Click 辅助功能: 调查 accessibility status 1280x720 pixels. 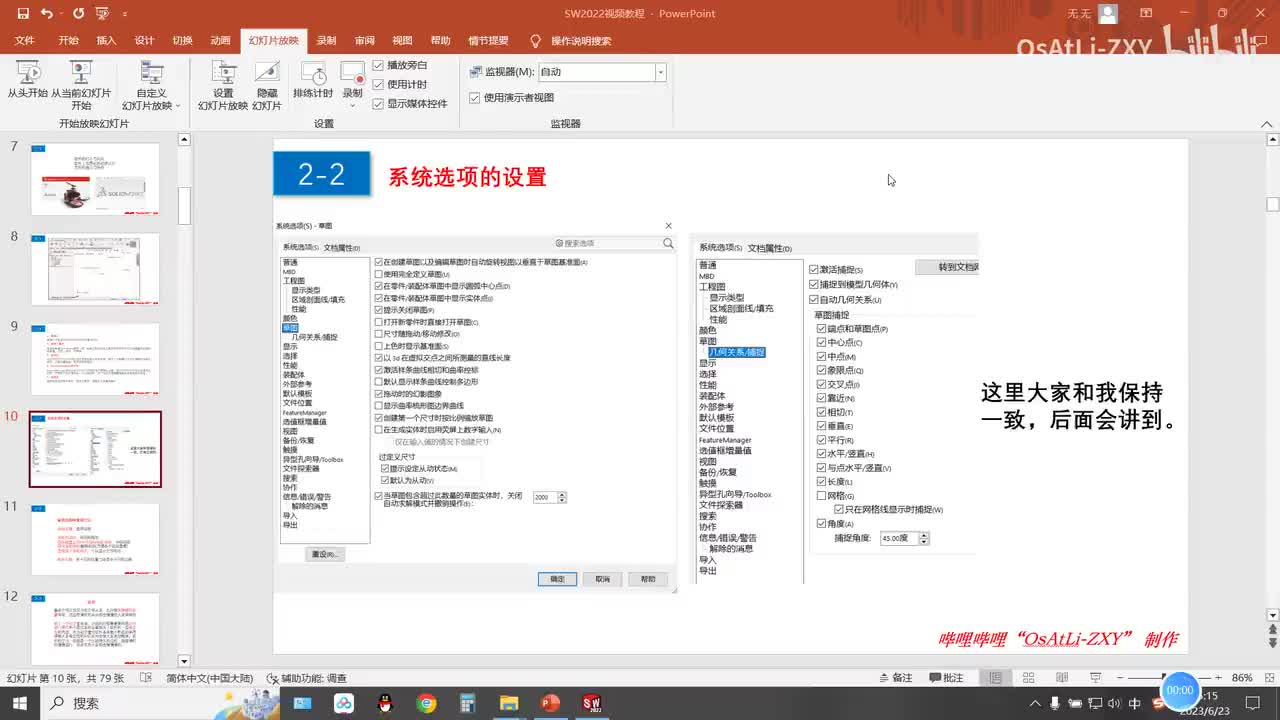pyautogui.click(x=306, y=678)
